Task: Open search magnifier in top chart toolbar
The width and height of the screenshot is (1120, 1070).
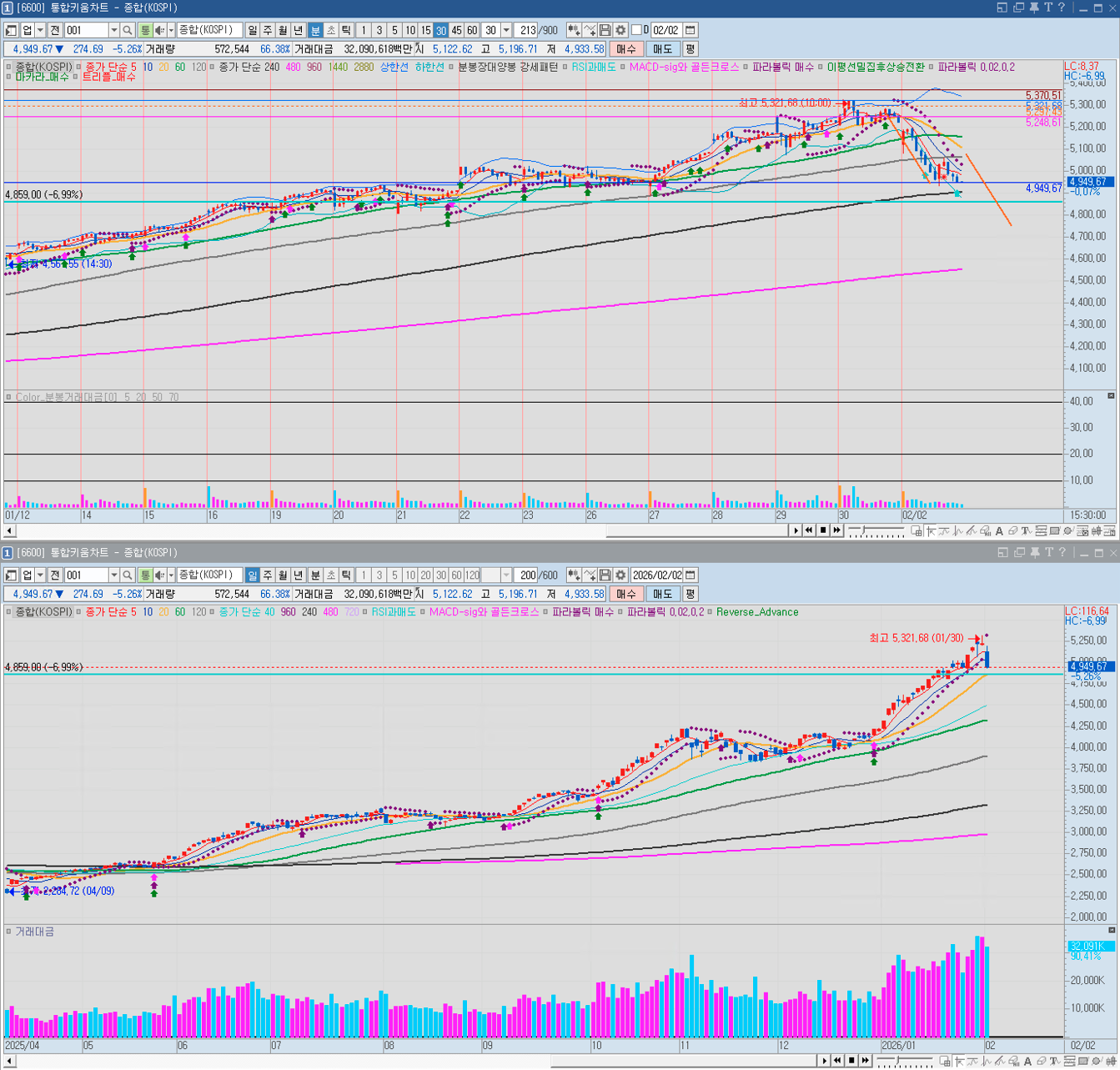Action: pyautogui.click(x=128, y=30)
